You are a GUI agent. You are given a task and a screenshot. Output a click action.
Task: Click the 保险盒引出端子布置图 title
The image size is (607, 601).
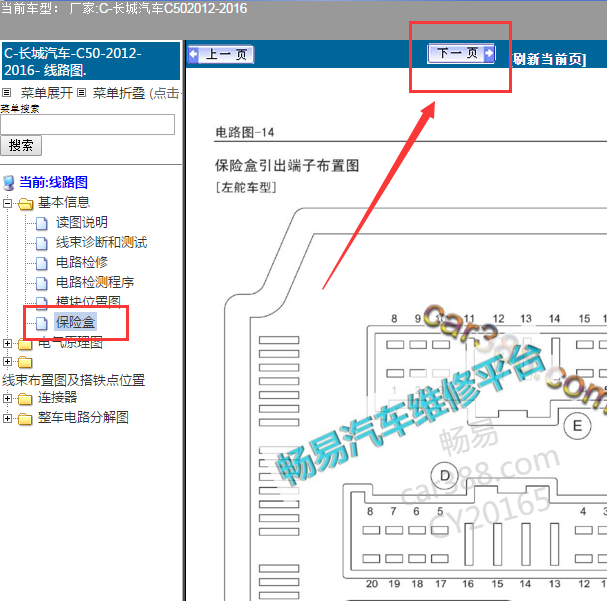[287, 166]
